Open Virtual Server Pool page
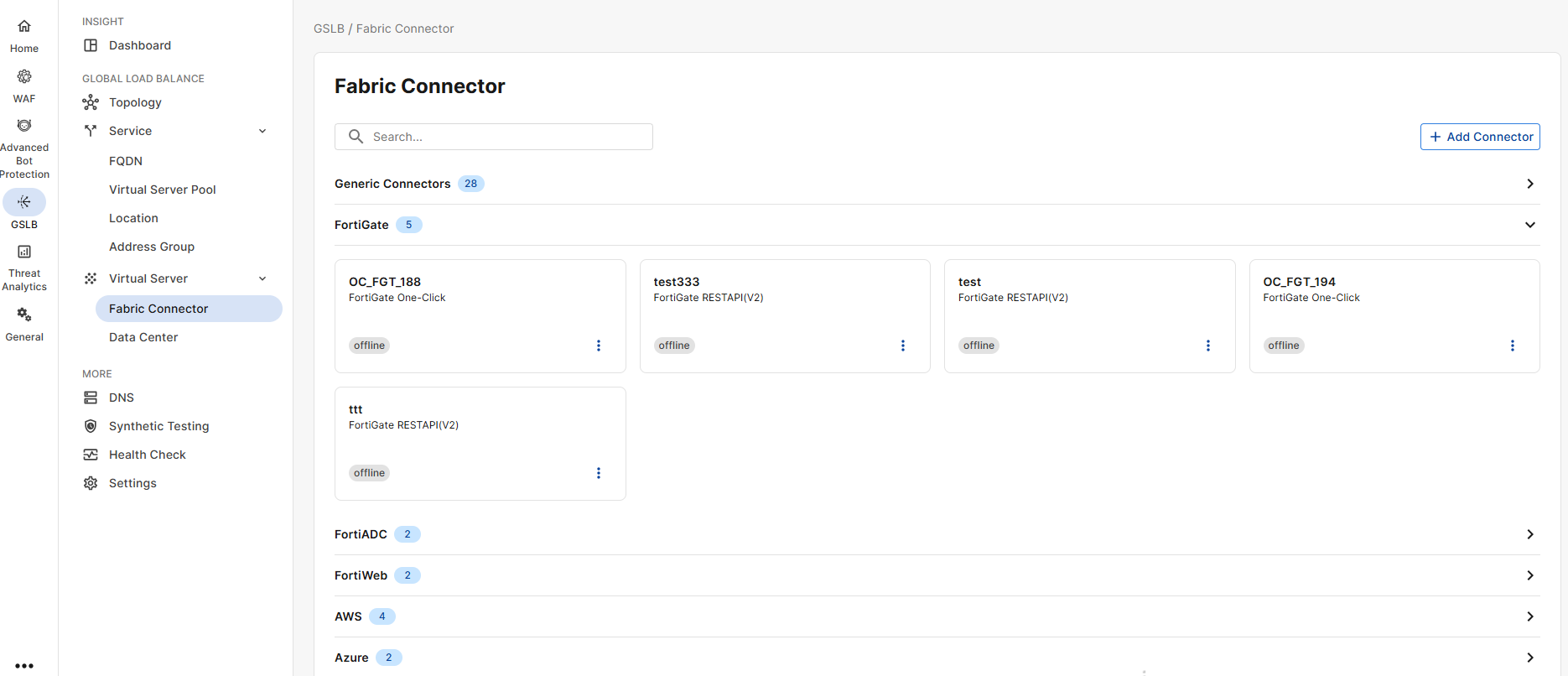 (162, 190)
